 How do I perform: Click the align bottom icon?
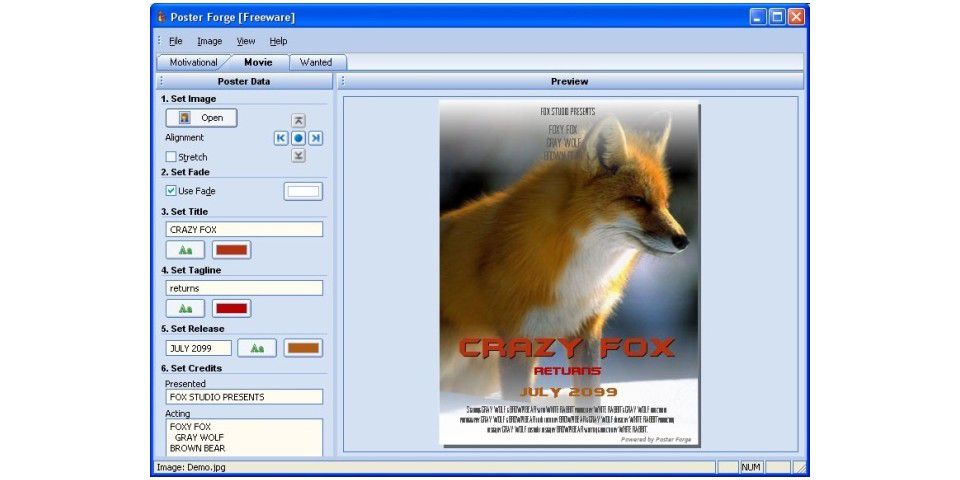[x=298, y=156]
